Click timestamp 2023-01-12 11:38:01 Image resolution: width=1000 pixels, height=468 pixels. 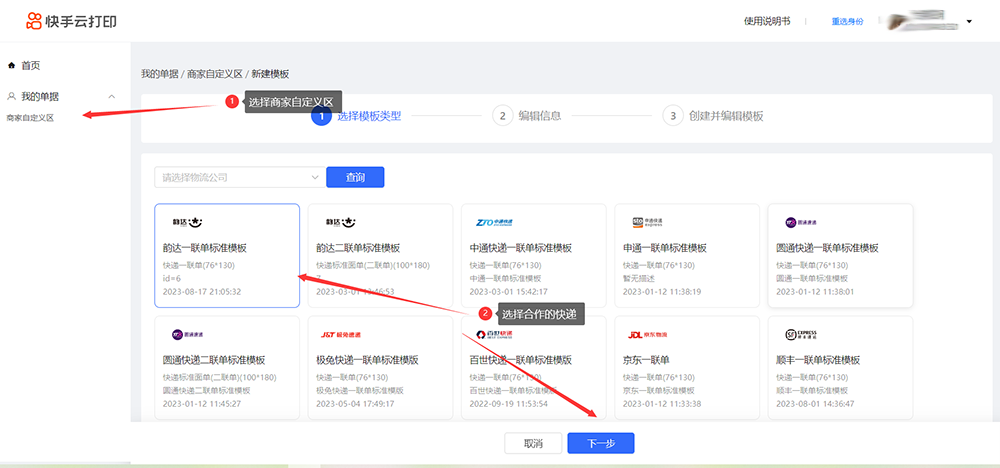[x=815, y=291]
